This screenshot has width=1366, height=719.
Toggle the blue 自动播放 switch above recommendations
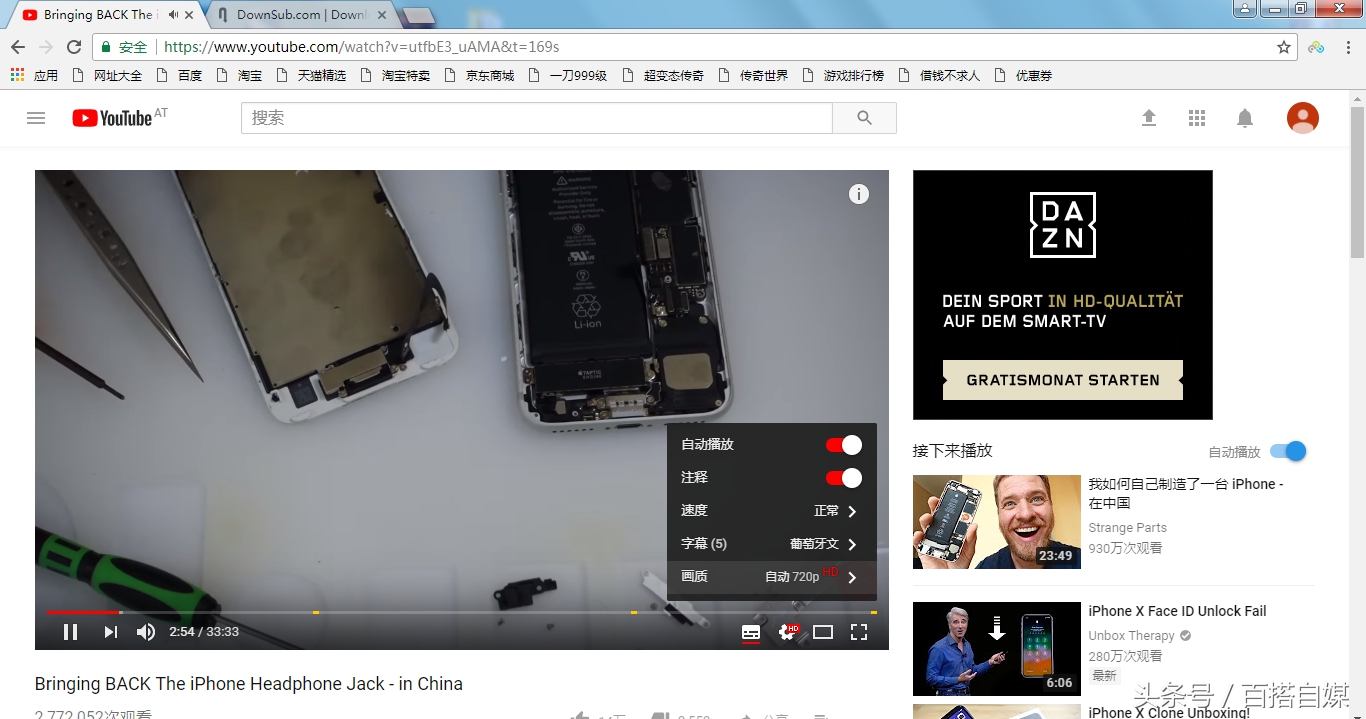point(1288,451)
